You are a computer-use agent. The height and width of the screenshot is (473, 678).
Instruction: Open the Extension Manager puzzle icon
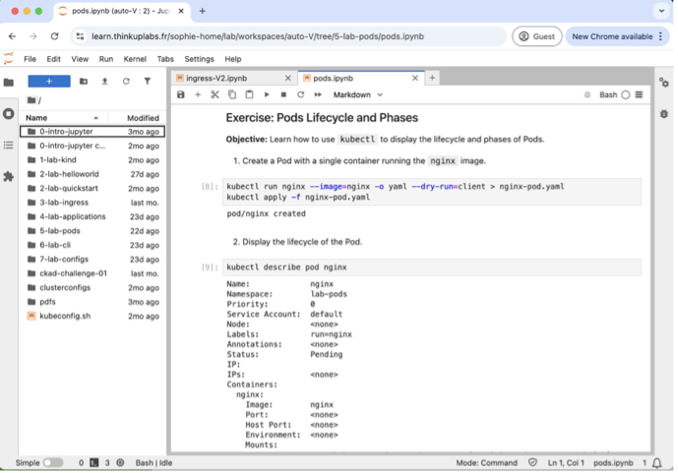[x=9, y=176]
